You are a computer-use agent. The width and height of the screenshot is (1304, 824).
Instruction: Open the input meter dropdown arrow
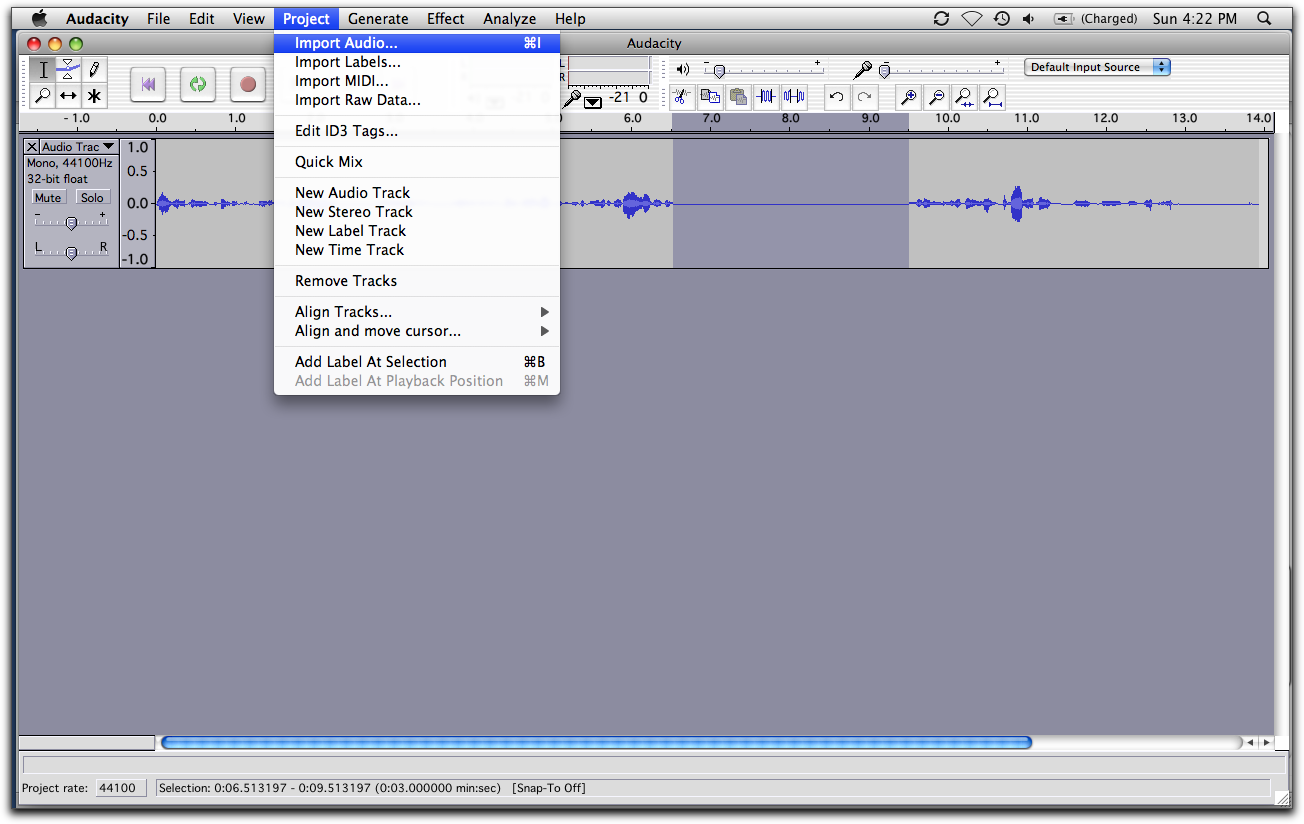593,101
